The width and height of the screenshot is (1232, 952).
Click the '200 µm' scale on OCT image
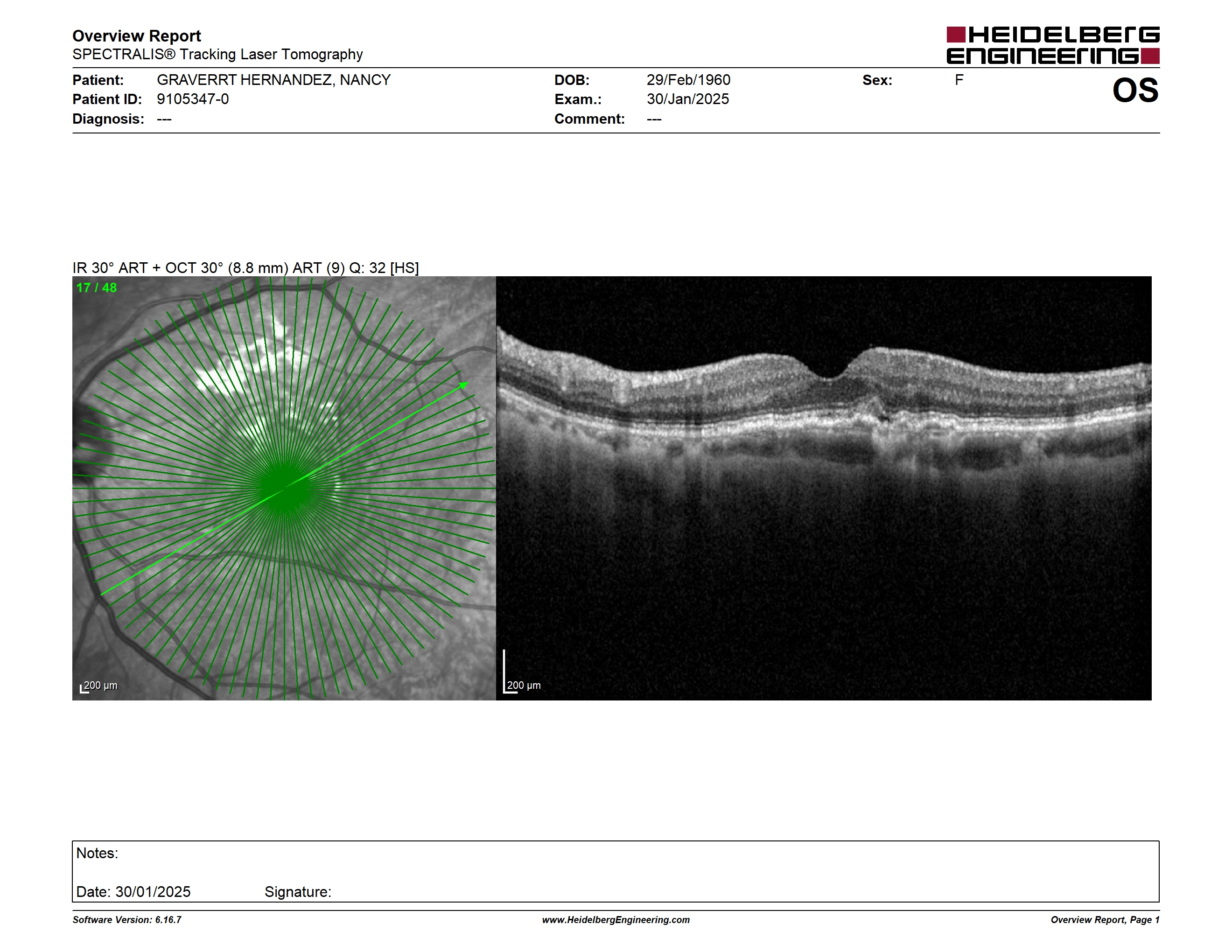click(522, 685)
